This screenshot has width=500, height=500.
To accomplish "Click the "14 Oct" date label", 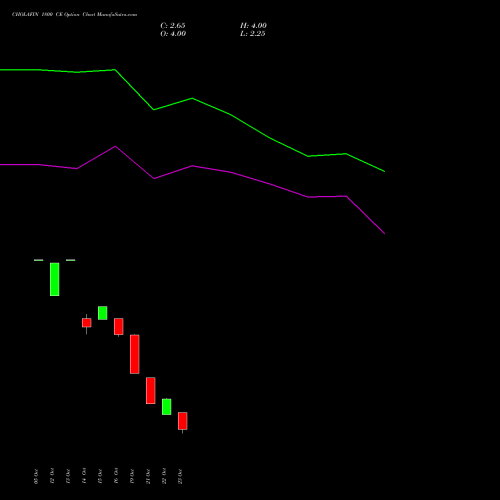I will point(84,476).
